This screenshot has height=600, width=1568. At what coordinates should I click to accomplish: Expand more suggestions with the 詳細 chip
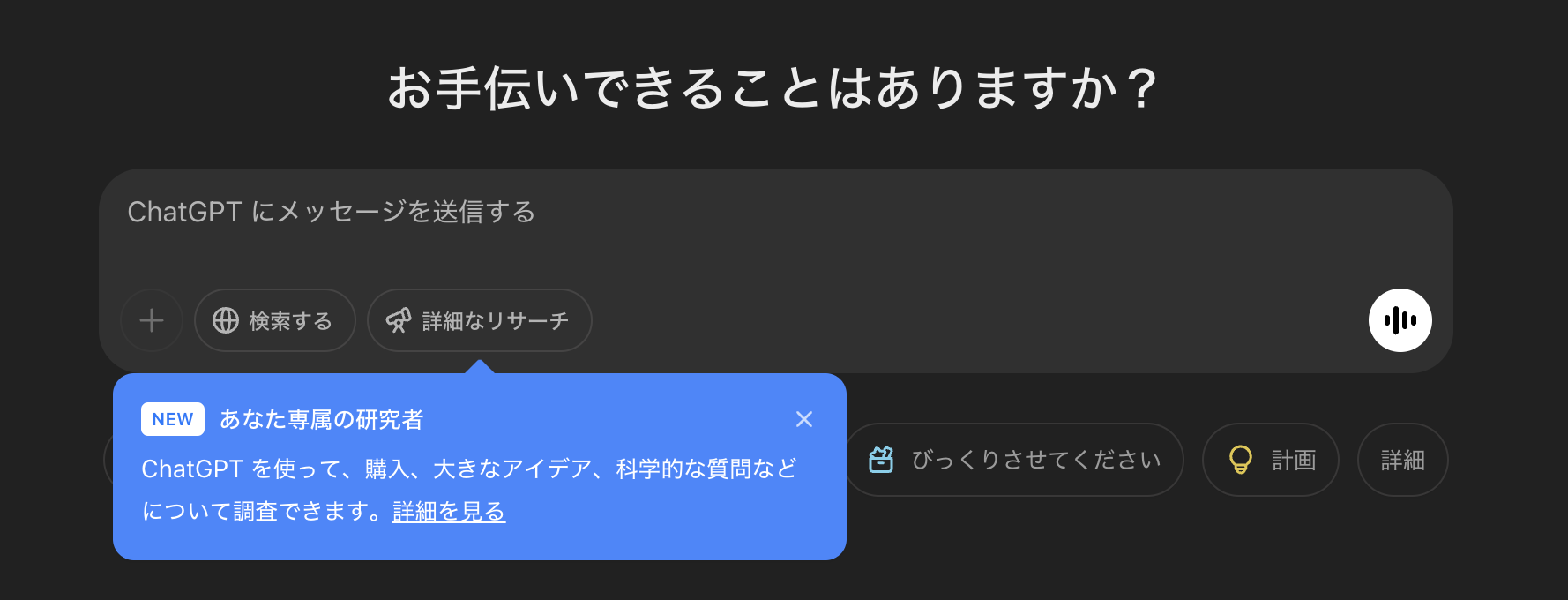pyautogui.click(x=1403, y=460)
